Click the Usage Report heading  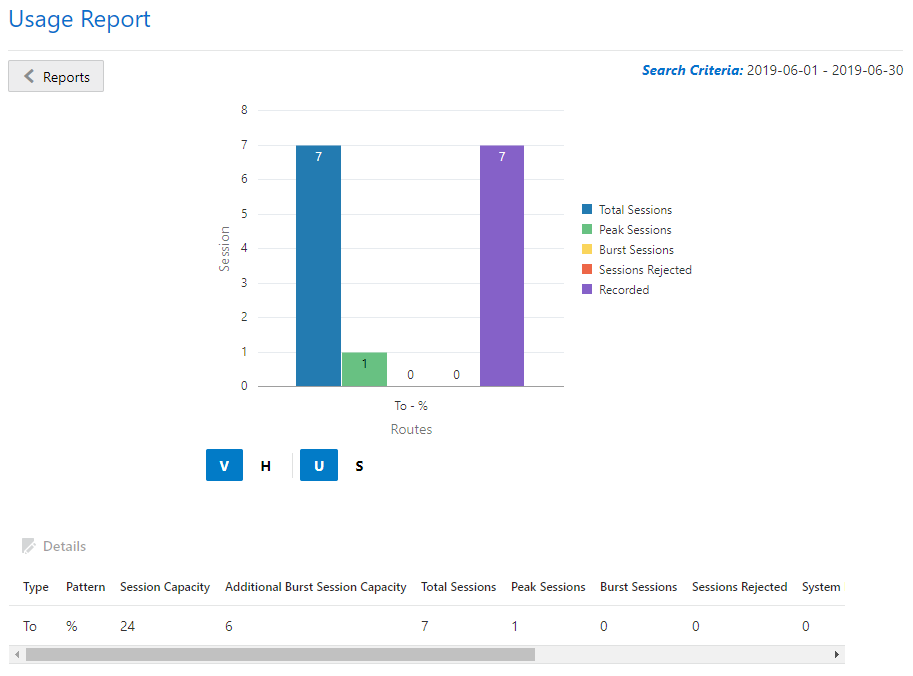[x=79, y=19]
